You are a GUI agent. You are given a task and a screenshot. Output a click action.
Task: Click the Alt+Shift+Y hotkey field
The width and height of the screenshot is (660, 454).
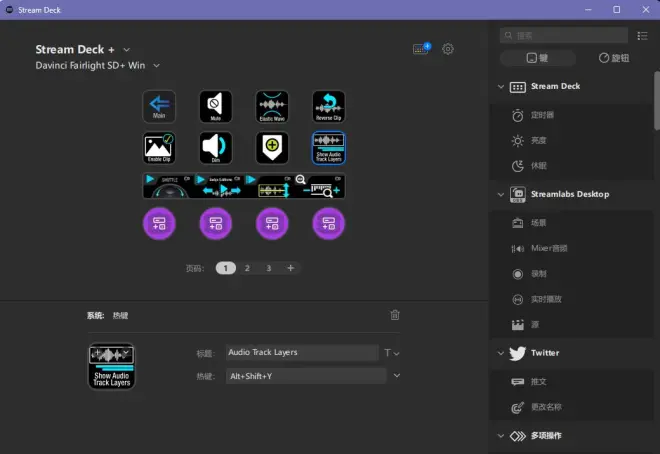coord(306,376)
